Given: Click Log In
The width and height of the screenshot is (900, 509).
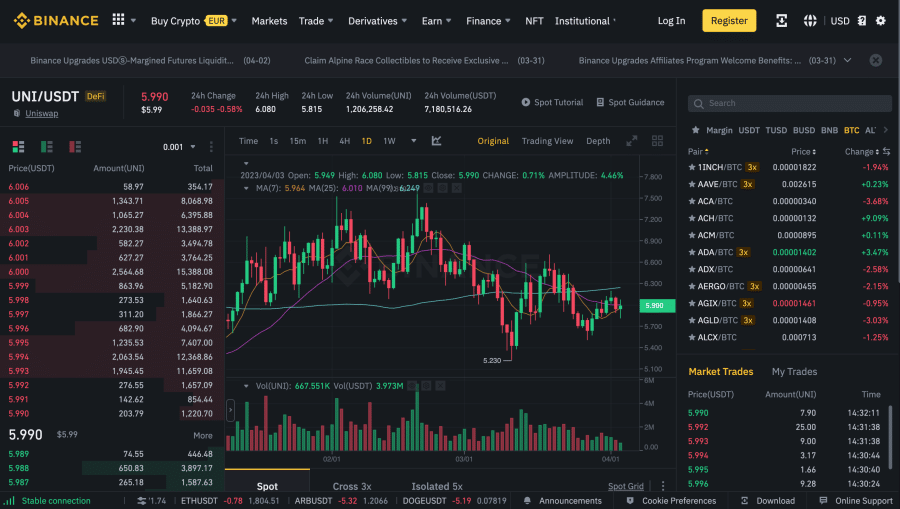Looking at the screenshot, I should click(x=671, y=21).
